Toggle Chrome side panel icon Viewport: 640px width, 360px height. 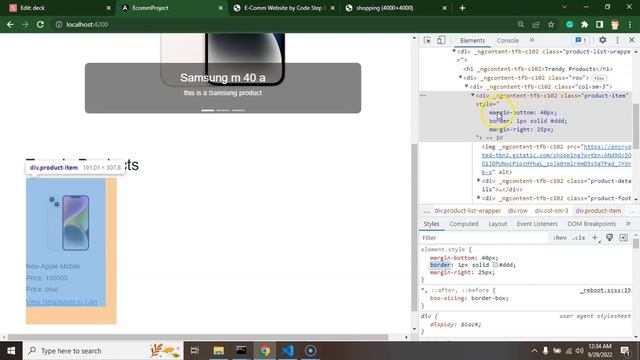coord(599,24)
